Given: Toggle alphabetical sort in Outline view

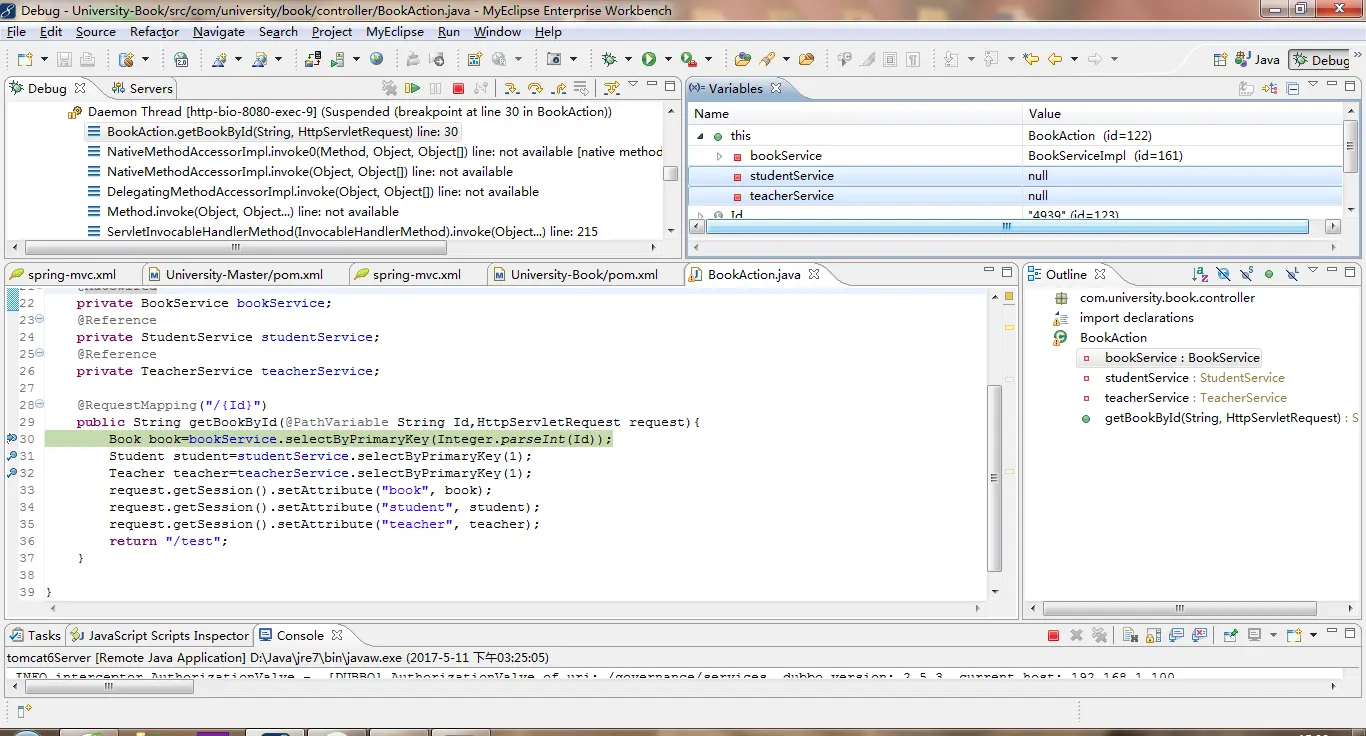Looking at the screenshot, I should tap(1199, 274).
